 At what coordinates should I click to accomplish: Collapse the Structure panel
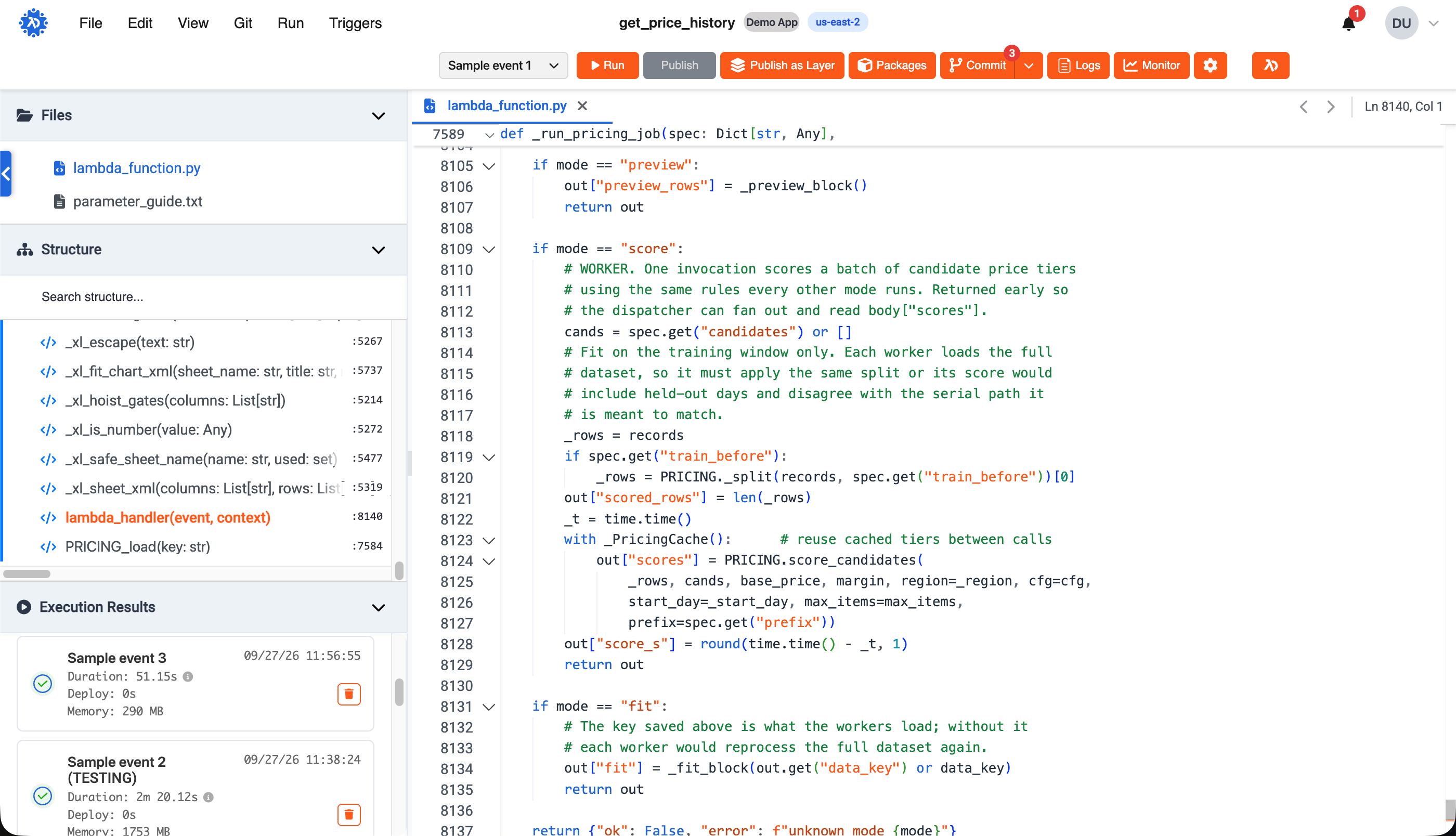[379, 250]
